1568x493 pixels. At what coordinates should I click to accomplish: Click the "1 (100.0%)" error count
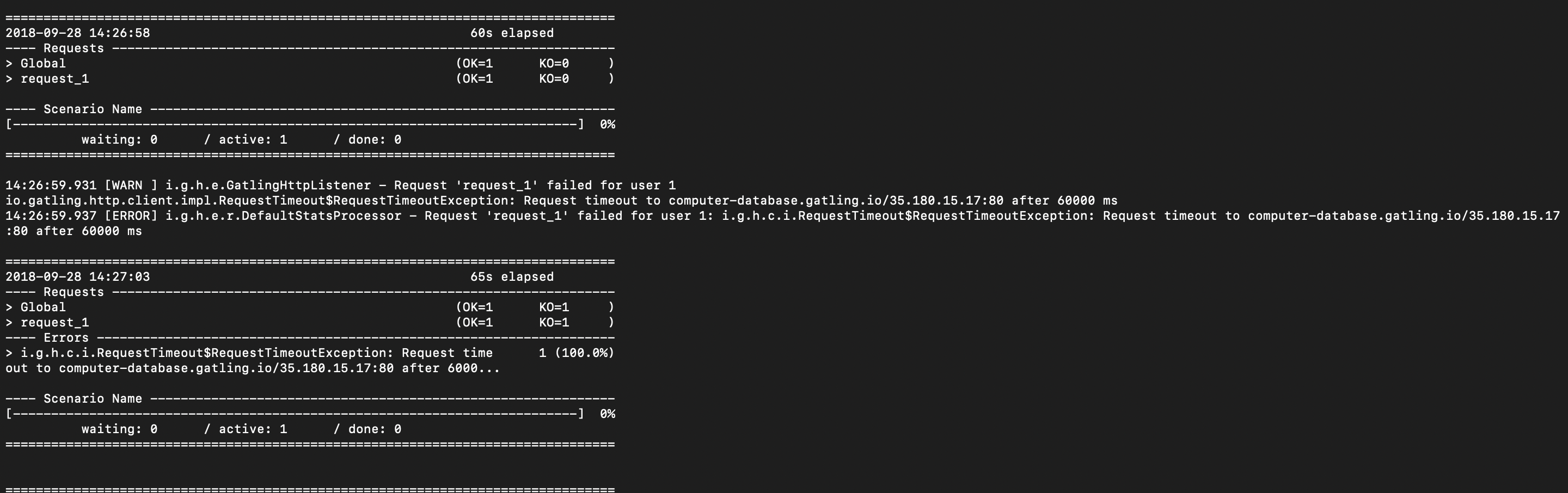(x=577, y=353)
